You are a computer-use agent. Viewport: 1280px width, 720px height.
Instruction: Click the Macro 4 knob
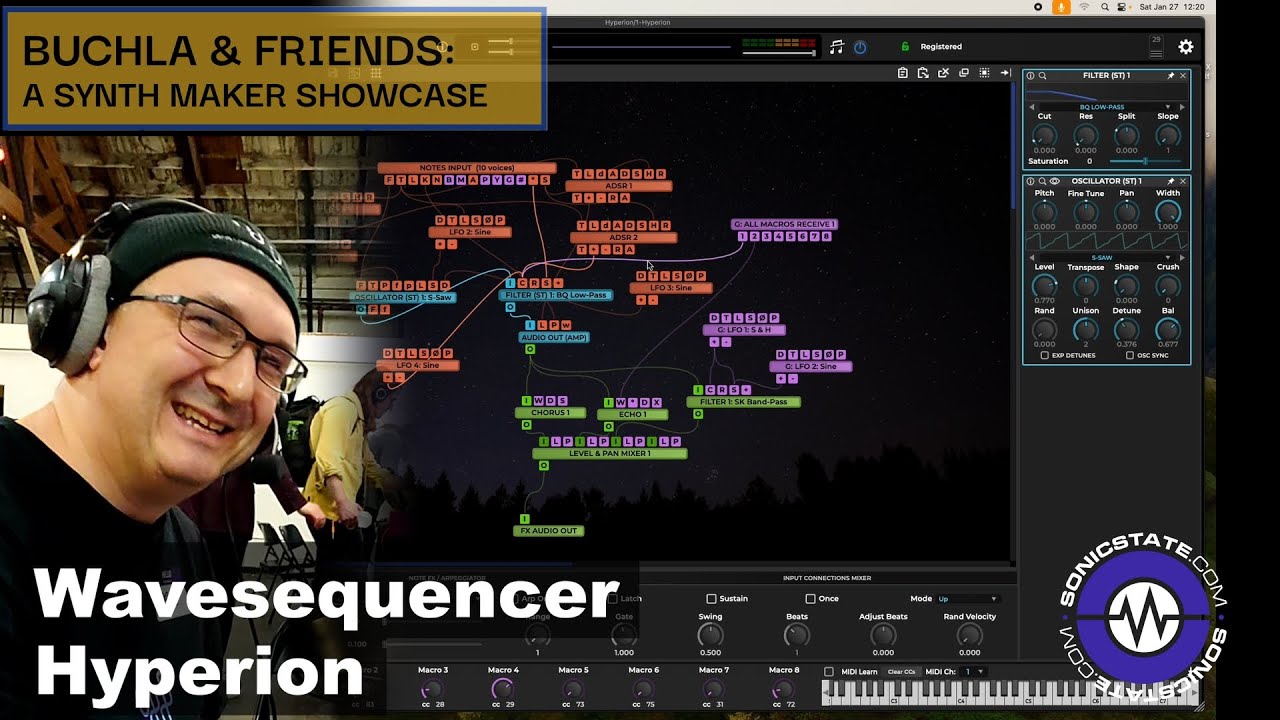[503, 689]
